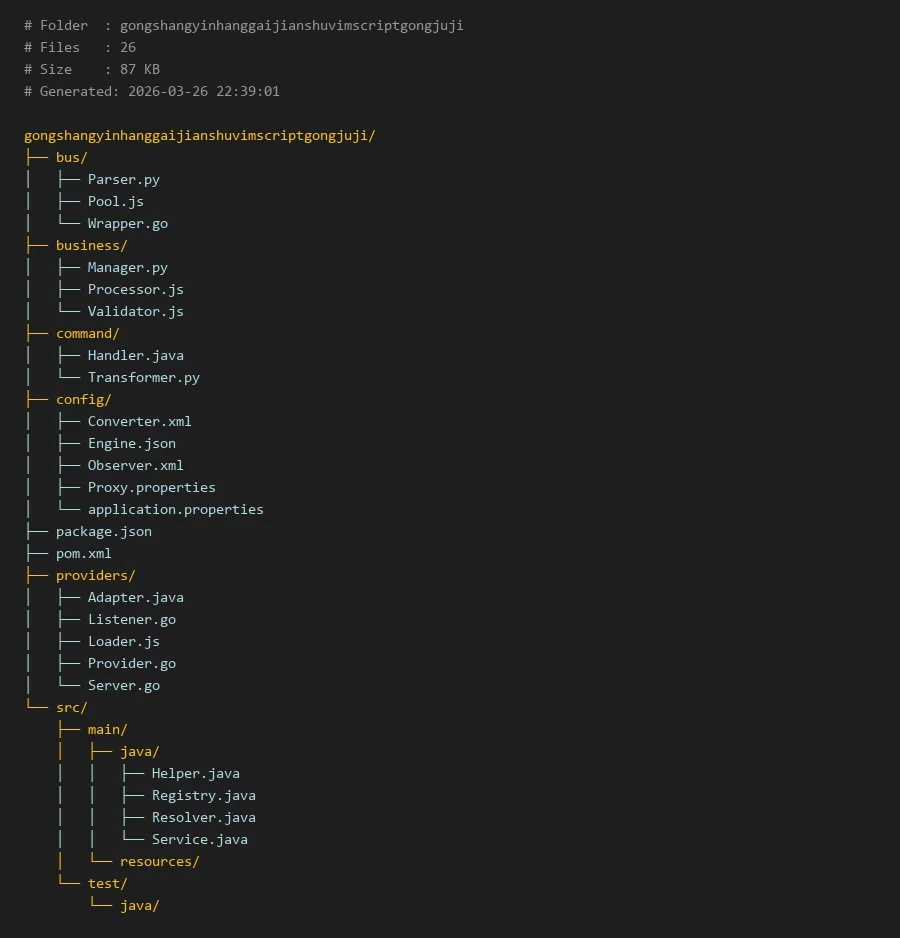This screenshot has width=900, height=938.
Task: Select Engine.json in config
Action: 131,443
